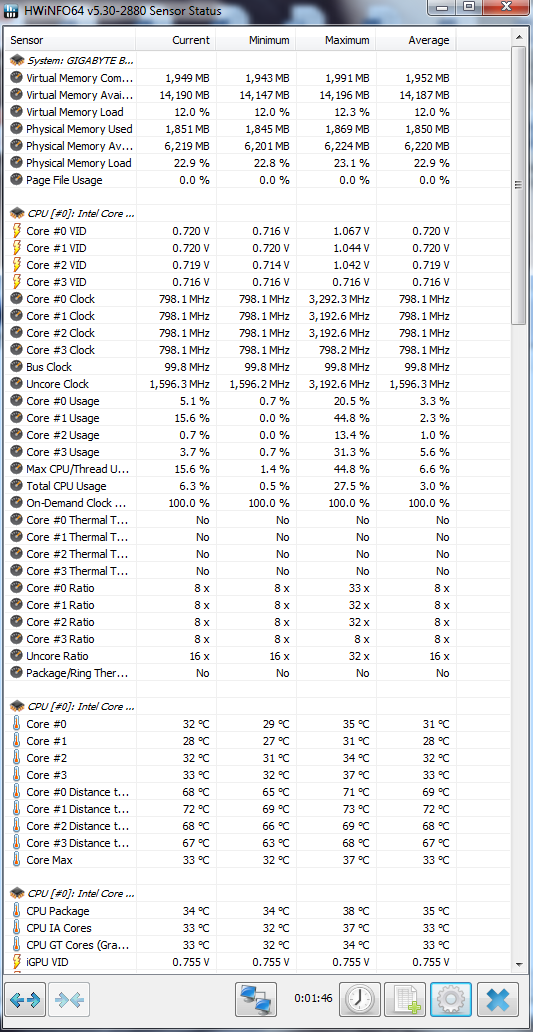Close sensors with the blue X button

(x=498, y=999)
